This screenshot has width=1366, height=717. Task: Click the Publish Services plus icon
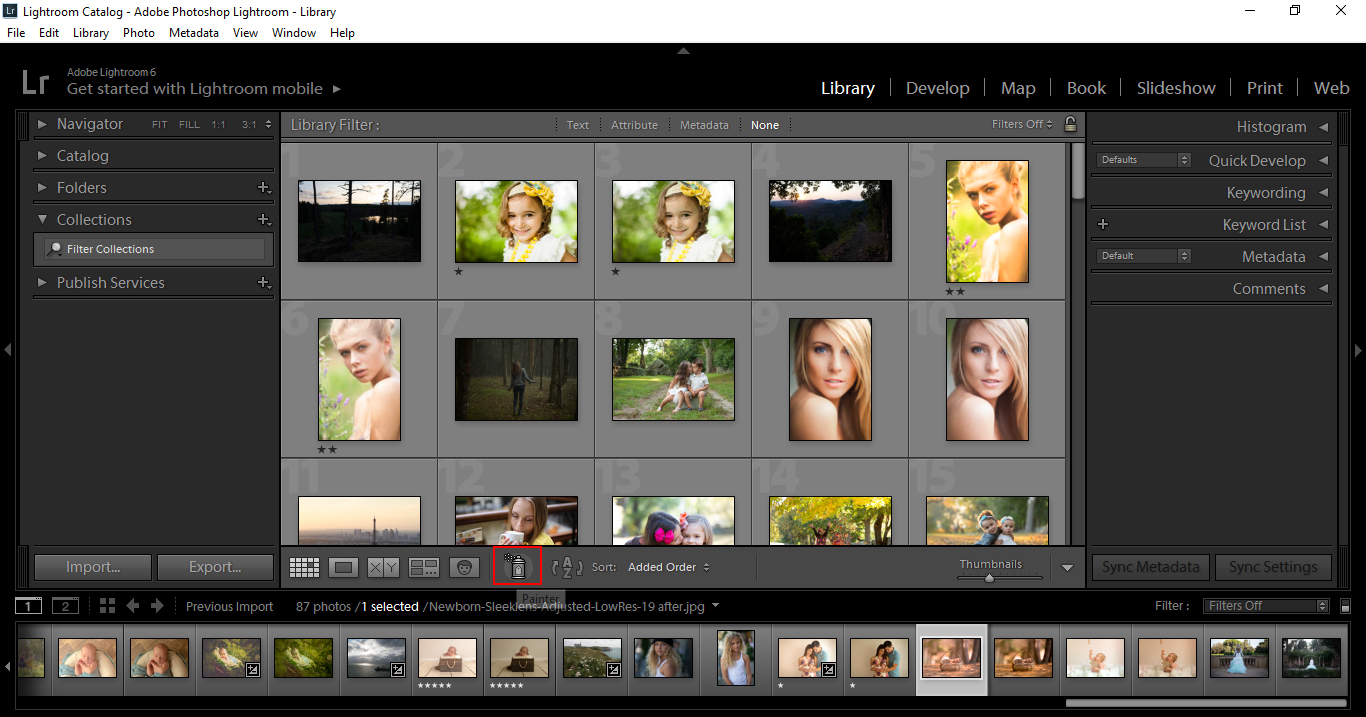[x=264, y=283]
